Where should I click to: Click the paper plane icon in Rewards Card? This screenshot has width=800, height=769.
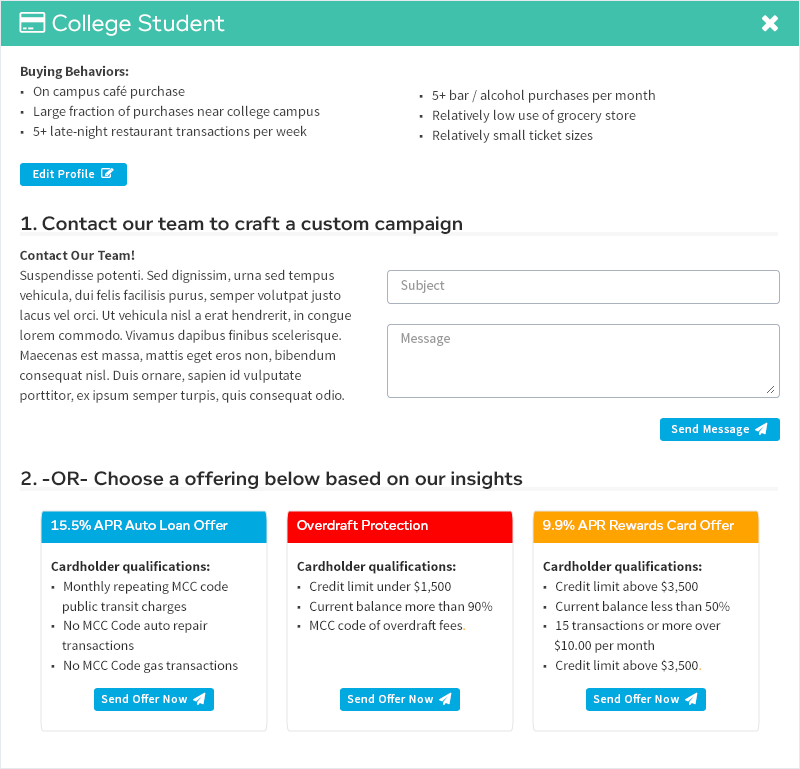tap(691, 699)
